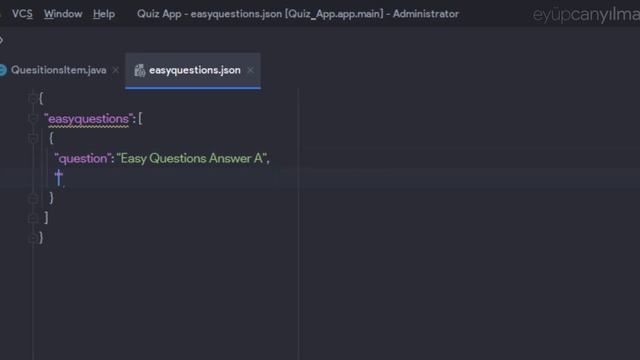Switch to the QuesitionsItem.java tab

(x=58, y=70)
